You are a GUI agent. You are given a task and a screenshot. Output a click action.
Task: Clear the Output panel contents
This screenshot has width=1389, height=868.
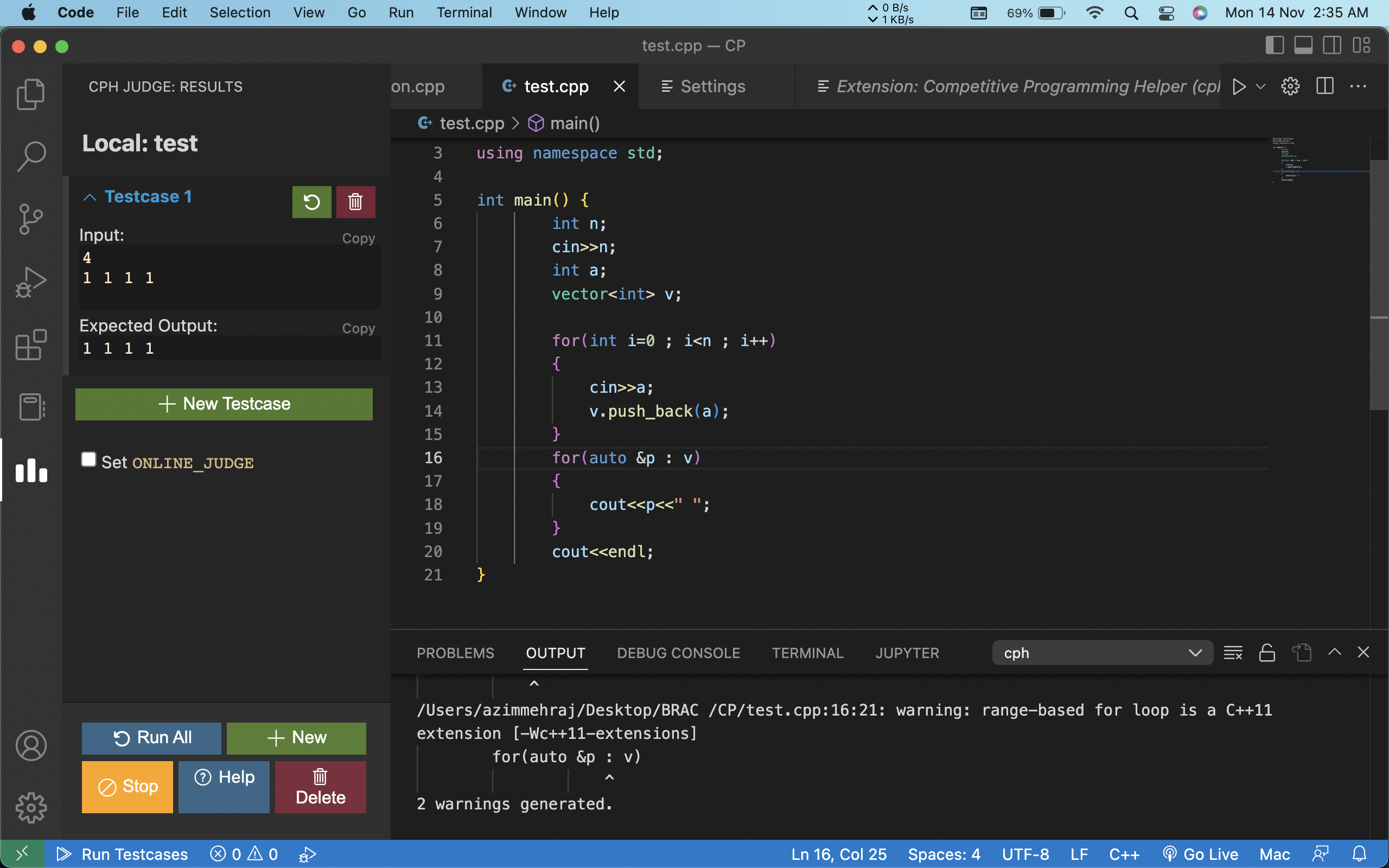(1233, 653)
